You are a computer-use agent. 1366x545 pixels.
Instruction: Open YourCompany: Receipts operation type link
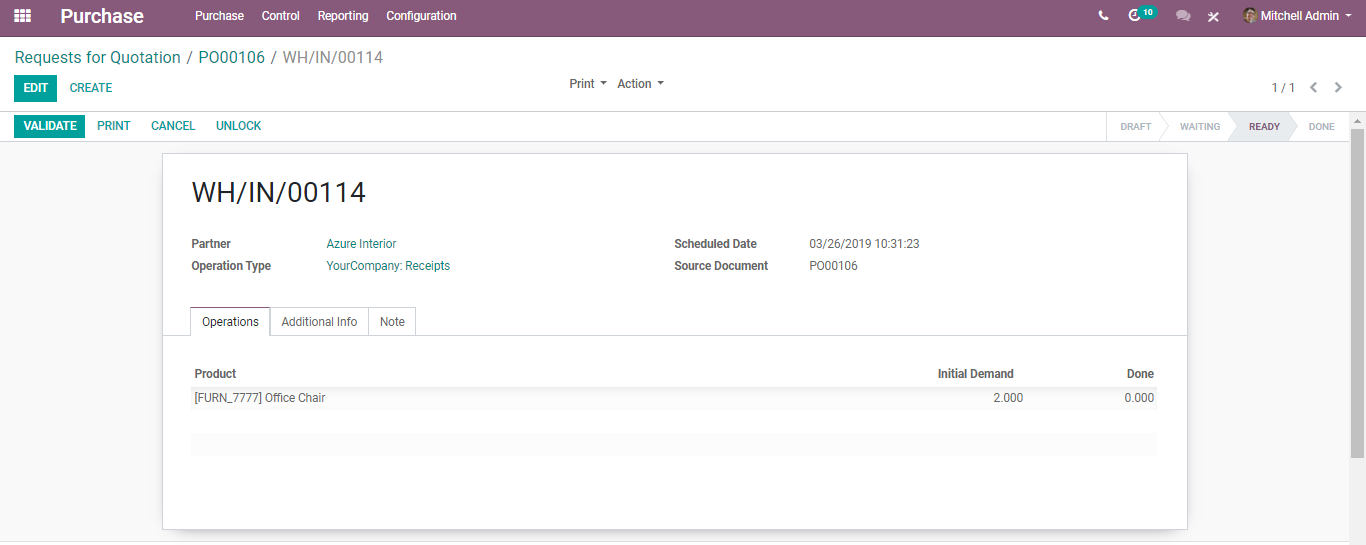(x=388, y=266)
